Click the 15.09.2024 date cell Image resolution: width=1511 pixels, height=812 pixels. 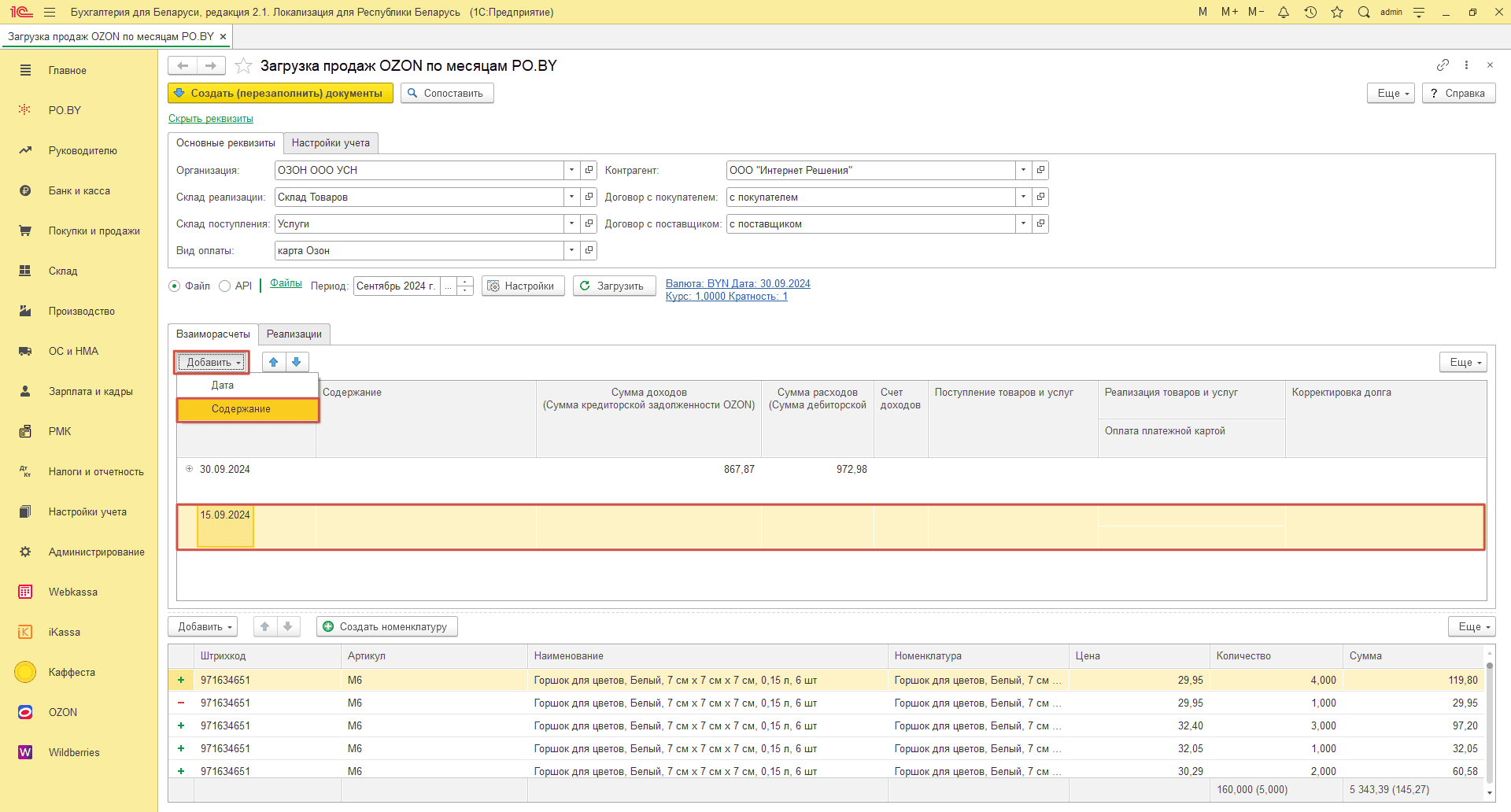coord(225,526)
